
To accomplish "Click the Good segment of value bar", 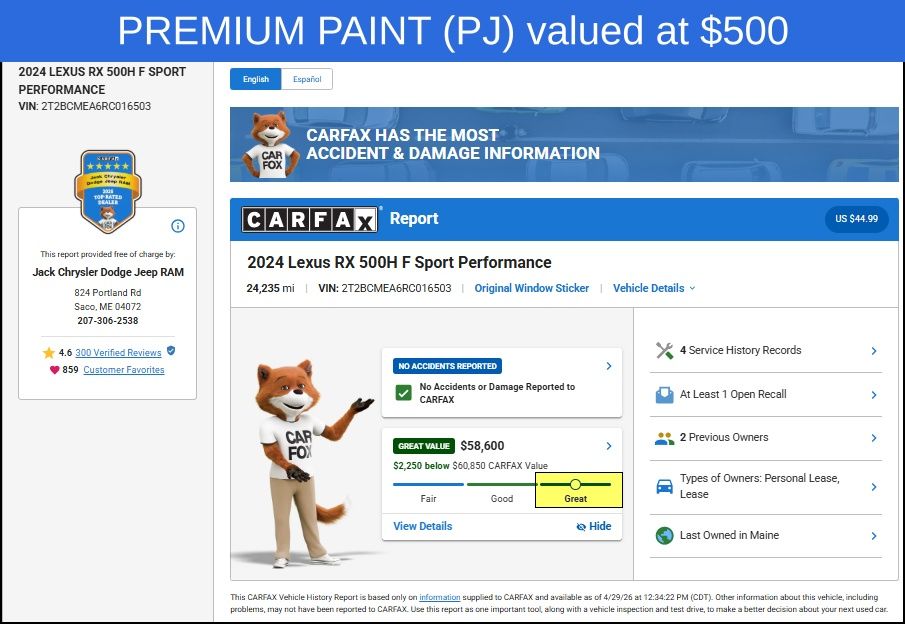I will tap(501, 485).
